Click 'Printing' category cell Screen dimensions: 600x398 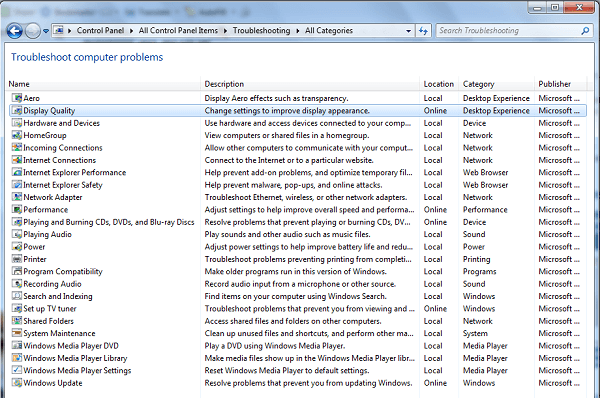[476, 259]
